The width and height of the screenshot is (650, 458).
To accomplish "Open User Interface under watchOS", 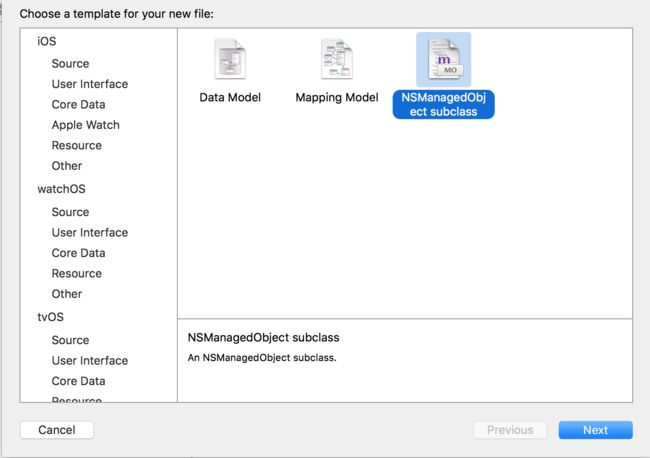I will [x=90, y=233].
